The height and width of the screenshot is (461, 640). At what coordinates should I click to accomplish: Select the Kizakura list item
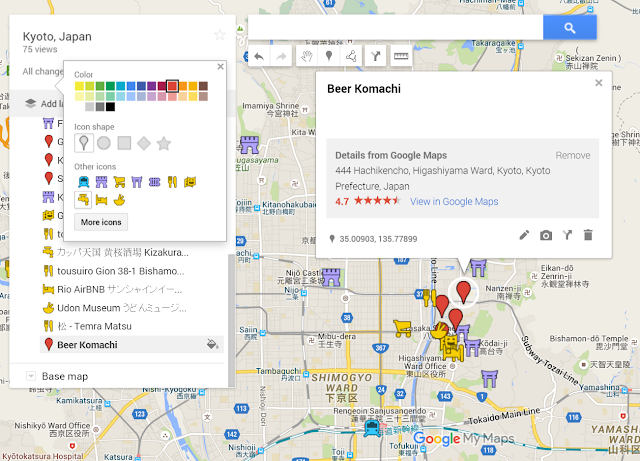[131, 252]
